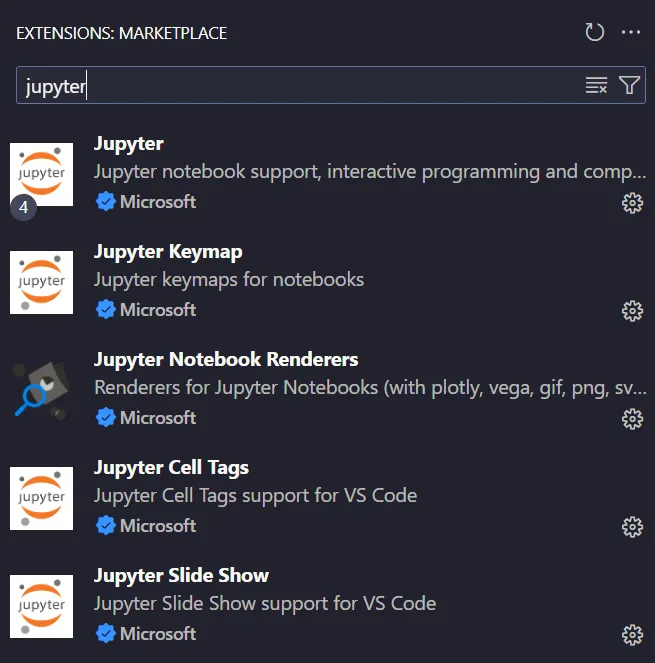
Task: Open the Jupyter extension logo thumbnail
Action: pos(41,174)
